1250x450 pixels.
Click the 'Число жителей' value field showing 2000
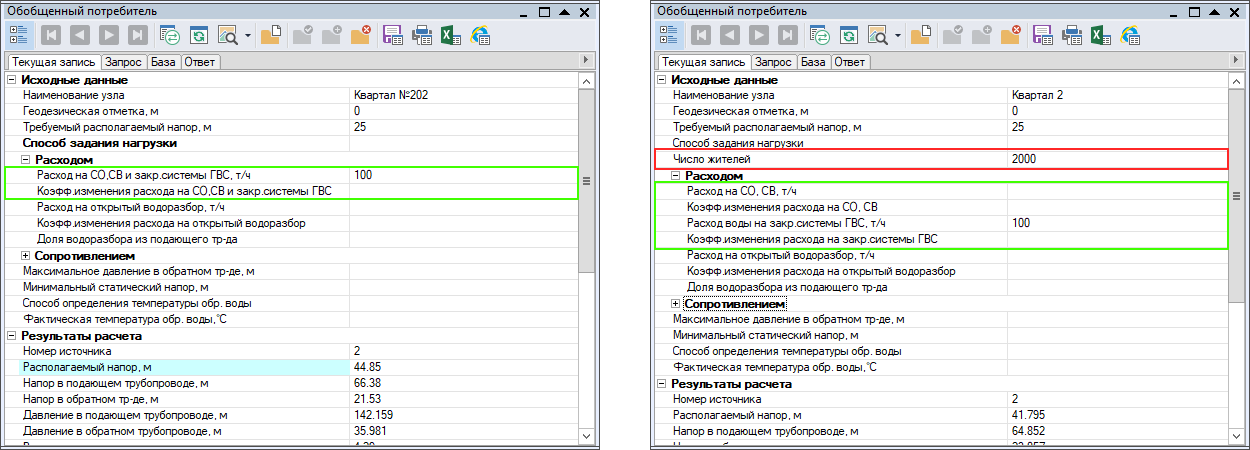pyautogui.click(x=1115, y=159)
